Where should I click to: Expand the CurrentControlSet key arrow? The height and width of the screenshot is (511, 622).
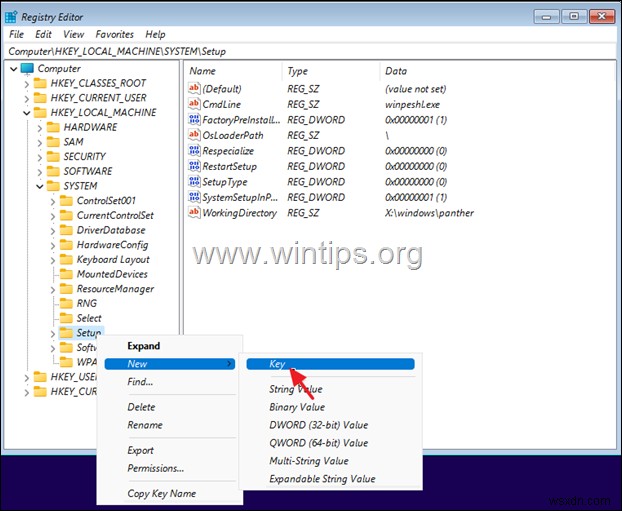tap(53, 216)
